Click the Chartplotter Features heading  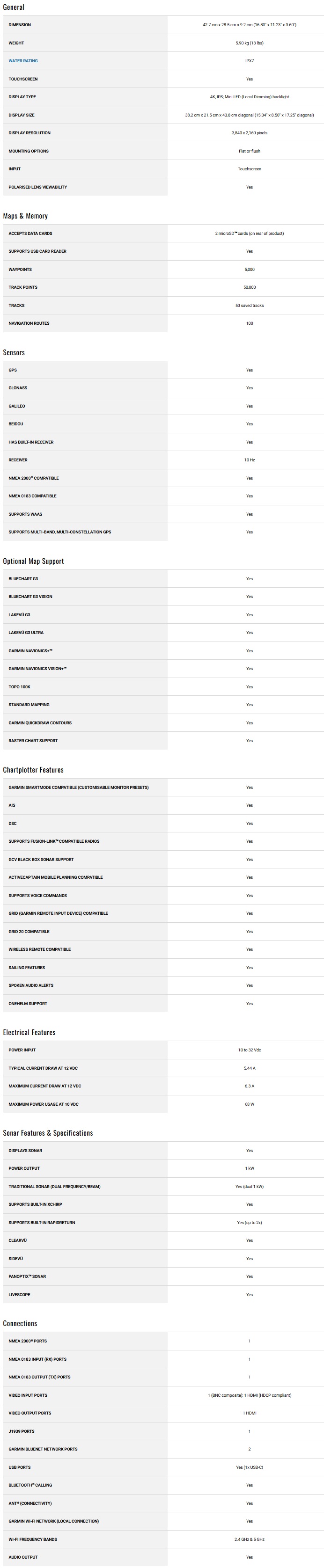click(34, 770)
